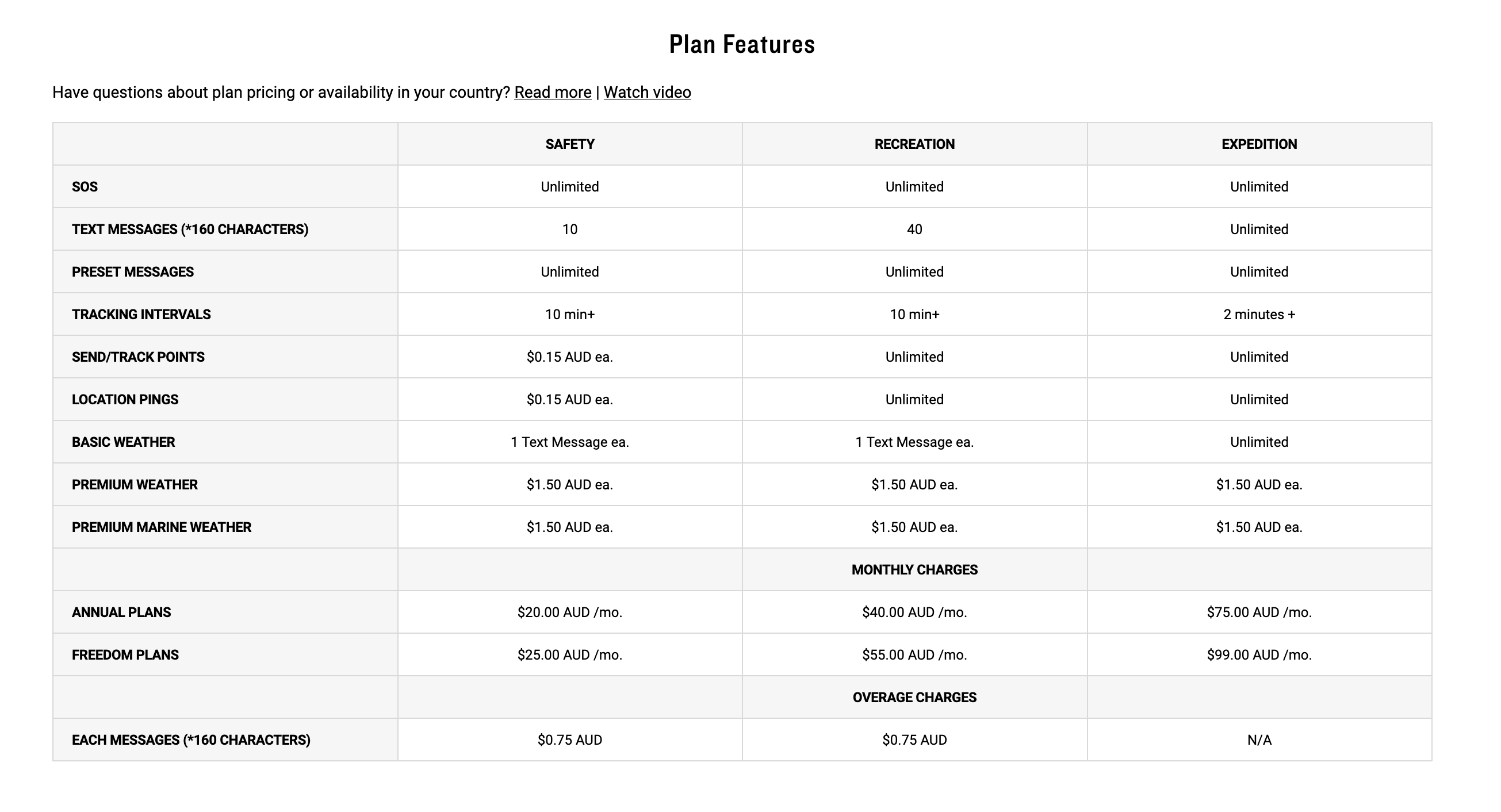Viewport: 1501px width, 812px height.
Task: Click the OVERAGE CHARGES section header
Action: [x=914, y=696]
